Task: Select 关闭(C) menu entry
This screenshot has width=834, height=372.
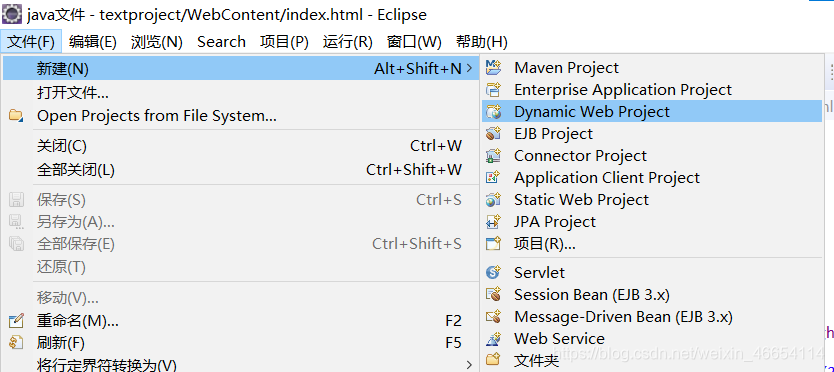Action: point(240,145)
